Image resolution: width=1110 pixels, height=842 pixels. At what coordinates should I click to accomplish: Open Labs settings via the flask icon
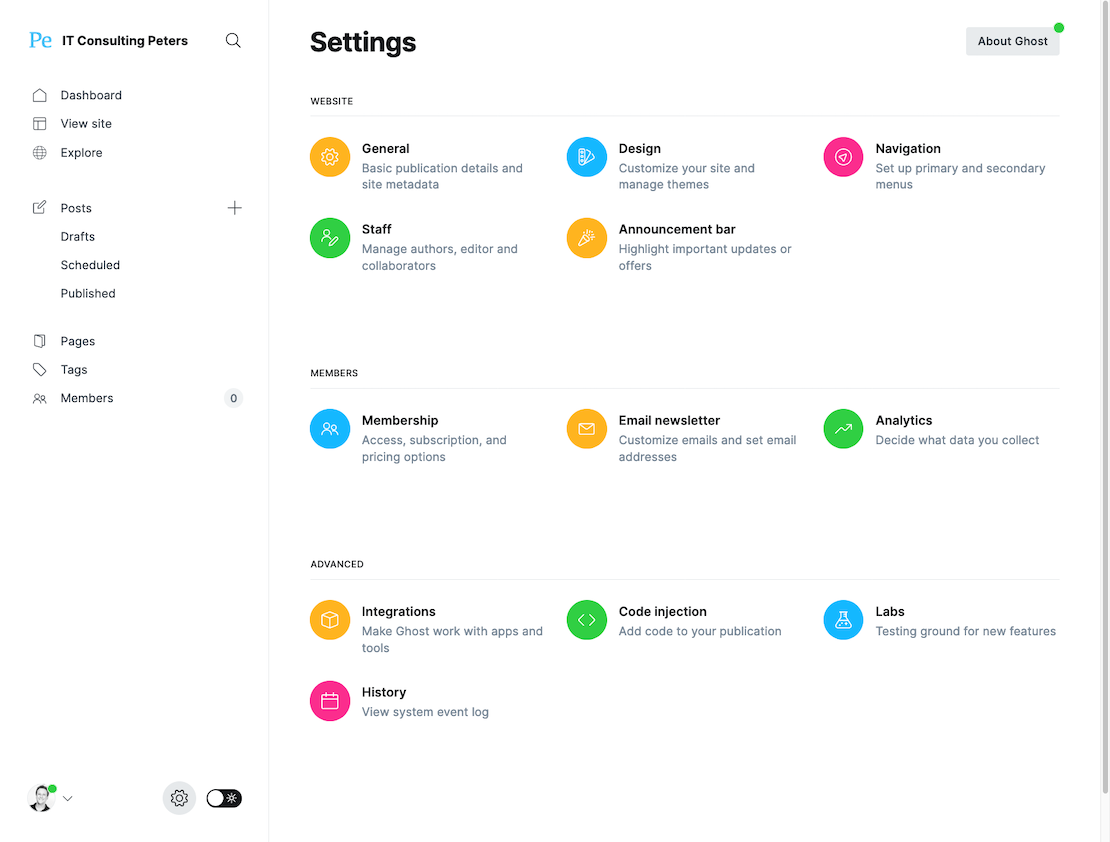[843, 620]
